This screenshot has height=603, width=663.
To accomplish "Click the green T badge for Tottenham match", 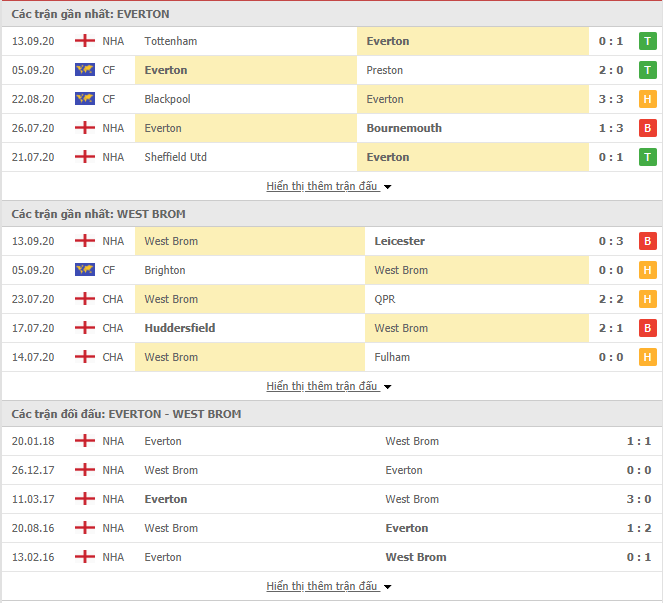I will point(647,41).
